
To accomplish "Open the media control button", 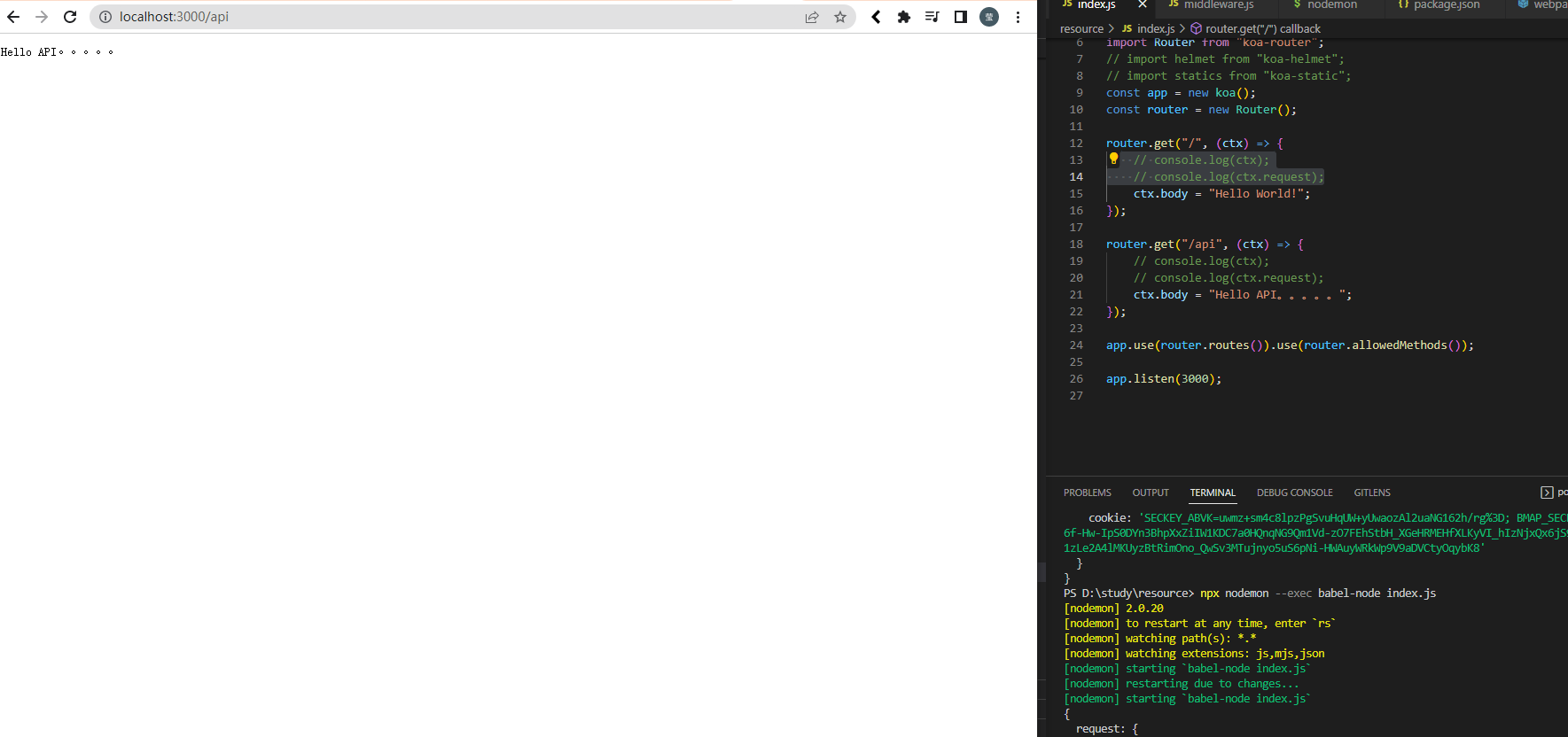I will pyautogui.click(x=932, y=17).
